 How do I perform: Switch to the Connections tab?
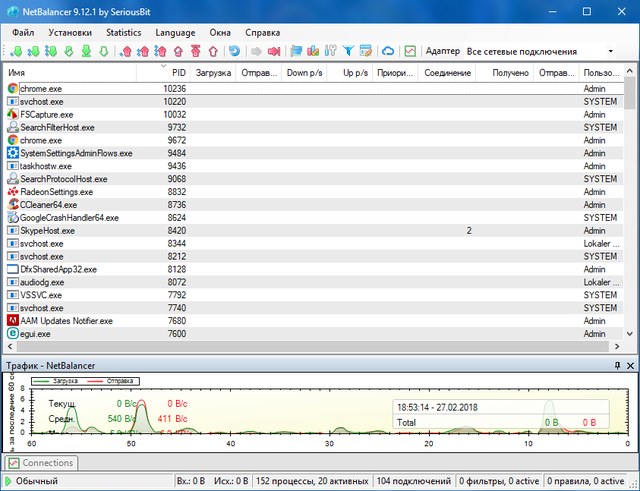41,463
